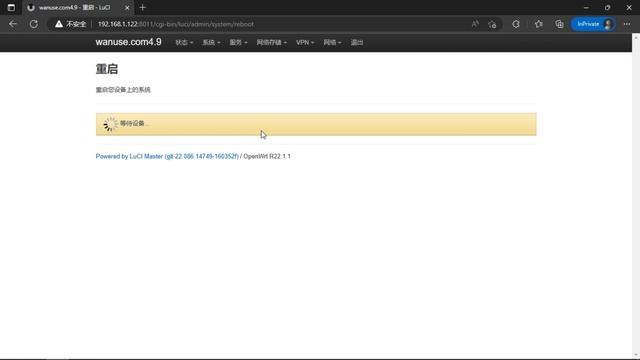Open Favorites star icon
640x360 pixels.
(x=539, y=24)
